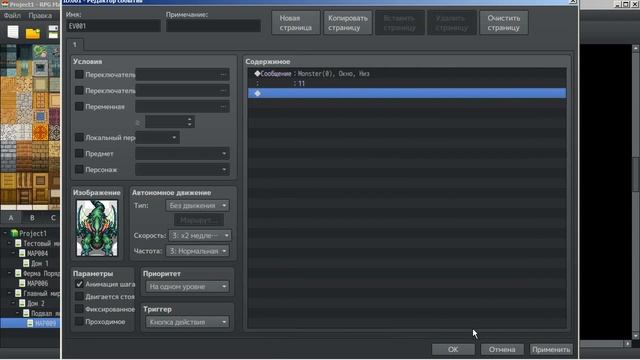Open the Переменная variable selector field

click(182, 107)
